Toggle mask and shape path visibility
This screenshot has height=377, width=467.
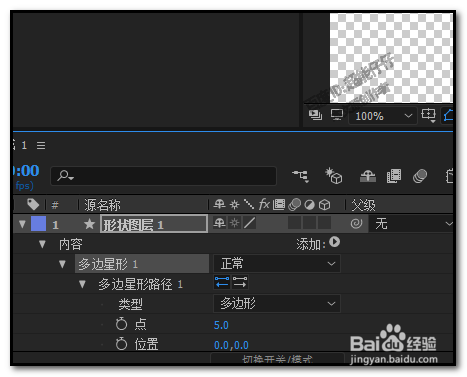pyautogui.click(x=448, y=115)
